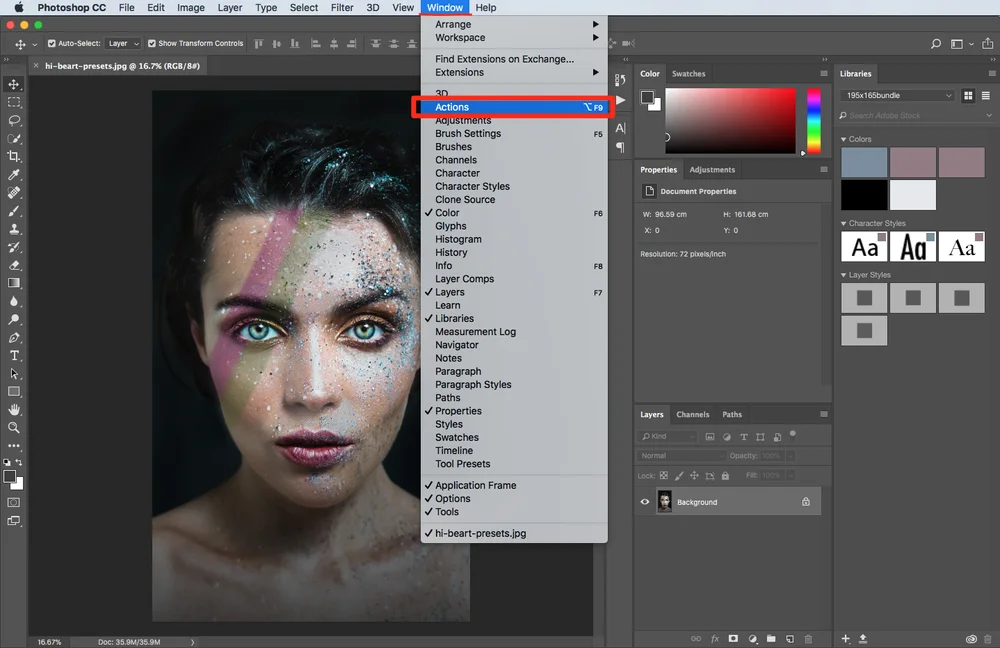The width and height of the screenshot is (1000, 648).
Task: Toggle the Libraries panel menu entry
Action: pos(514,318)
